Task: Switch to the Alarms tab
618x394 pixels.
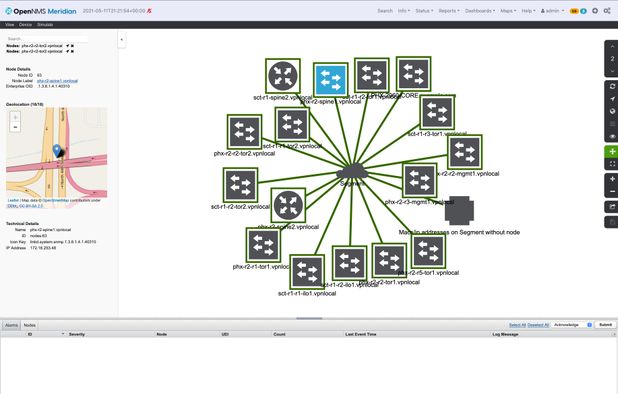Action: [x=11, y=325]
